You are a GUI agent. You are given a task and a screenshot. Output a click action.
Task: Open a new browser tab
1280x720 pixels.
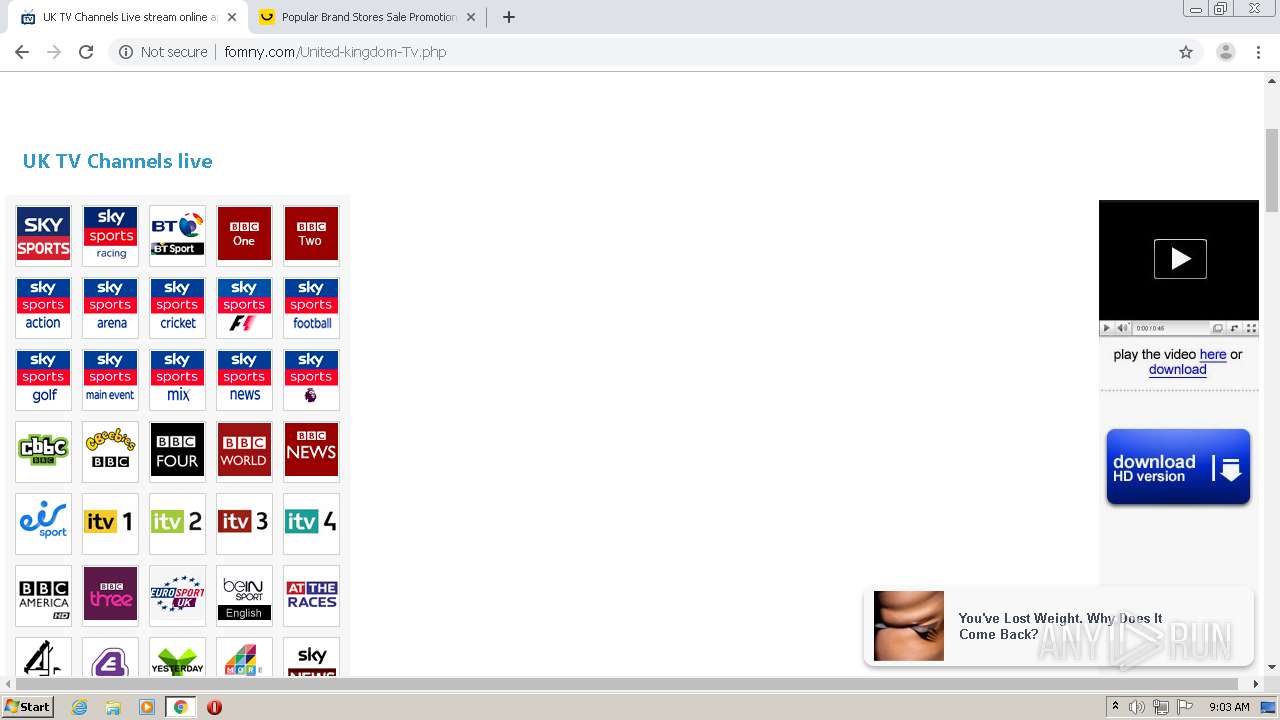508,17
